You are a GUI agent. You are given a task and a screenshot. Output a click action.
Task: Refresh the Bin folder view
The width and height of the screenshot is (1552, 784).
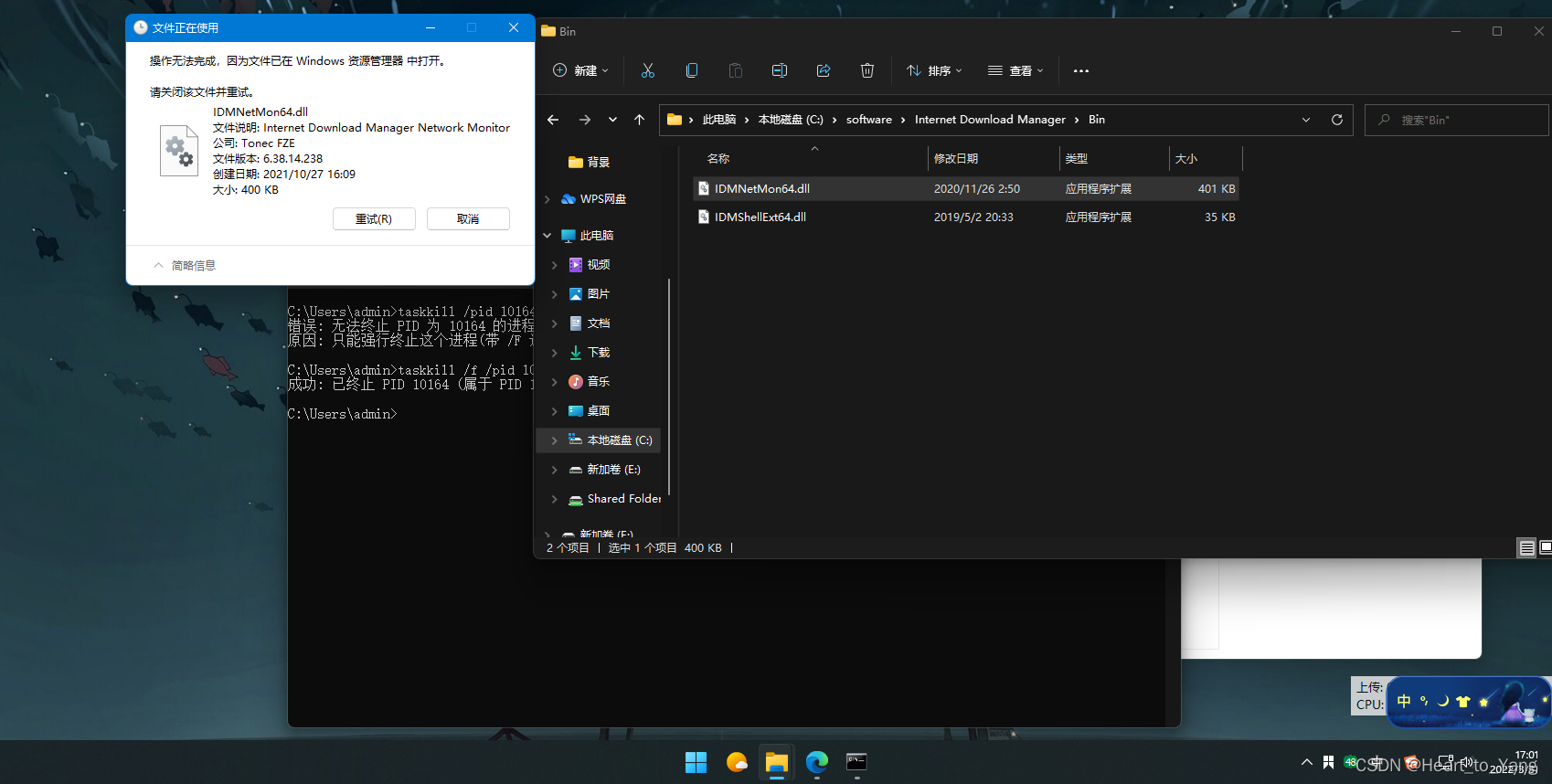(x=1337, y=120)
